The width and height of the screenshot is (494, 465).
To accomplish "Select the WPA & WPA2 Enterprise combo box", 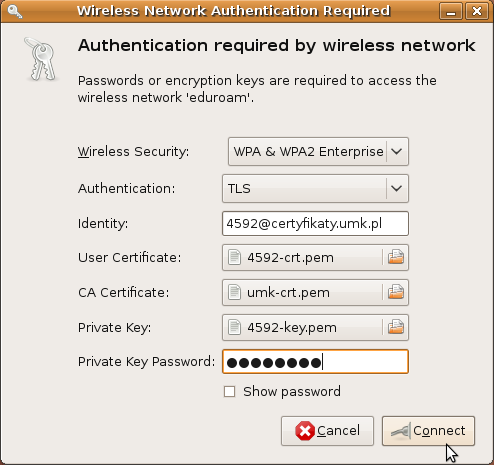I will click(318, 152).
